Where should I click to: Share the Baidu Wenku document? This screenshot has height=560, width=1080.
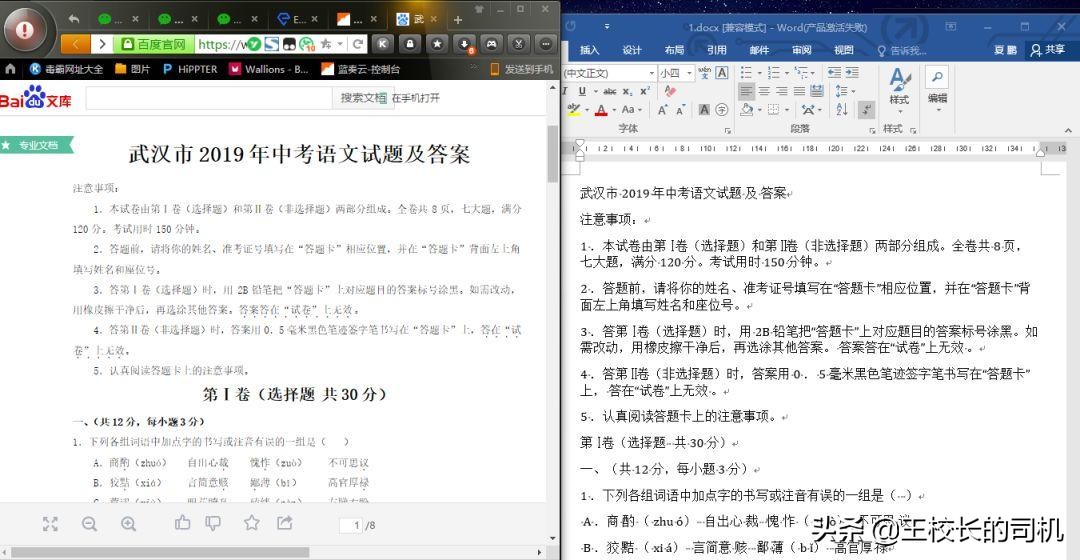[x=284, y=523]
